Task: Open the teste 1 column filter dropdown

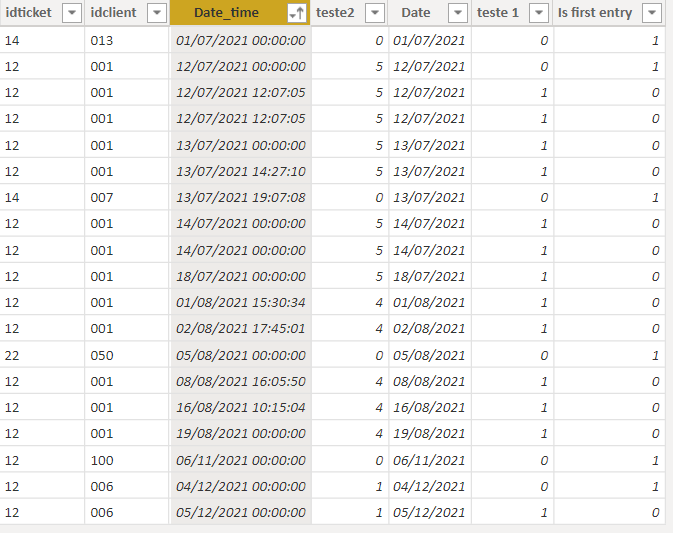Action: (x=539, y=13)
